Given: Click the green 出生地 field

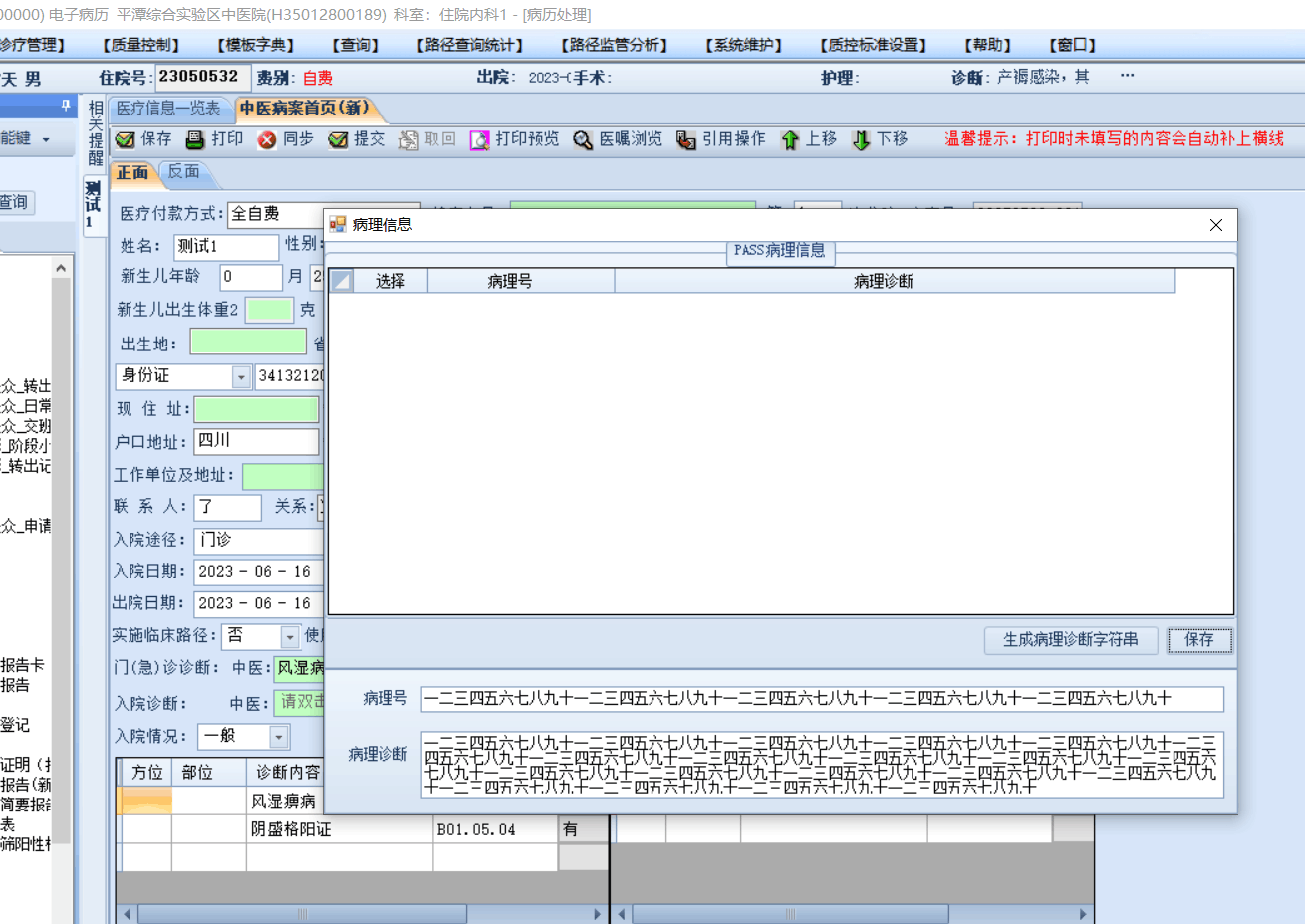Looking at the screenshot, I should tap(248, 343).
